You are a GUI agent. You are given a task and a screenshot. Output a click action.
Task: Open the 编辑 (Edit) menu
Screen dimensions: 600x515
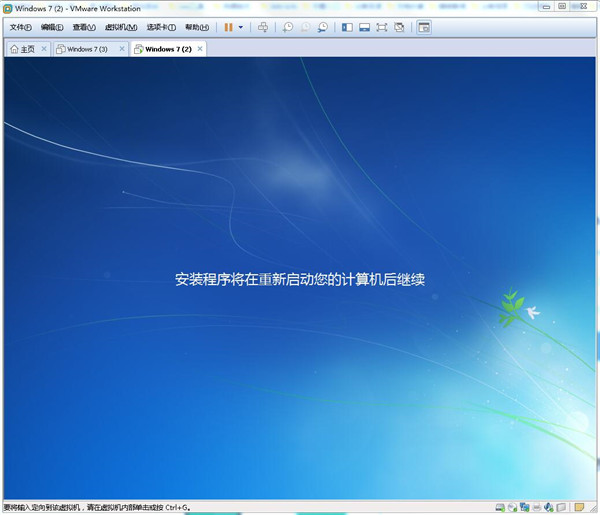pyautogui.click(x=52, y=27)
